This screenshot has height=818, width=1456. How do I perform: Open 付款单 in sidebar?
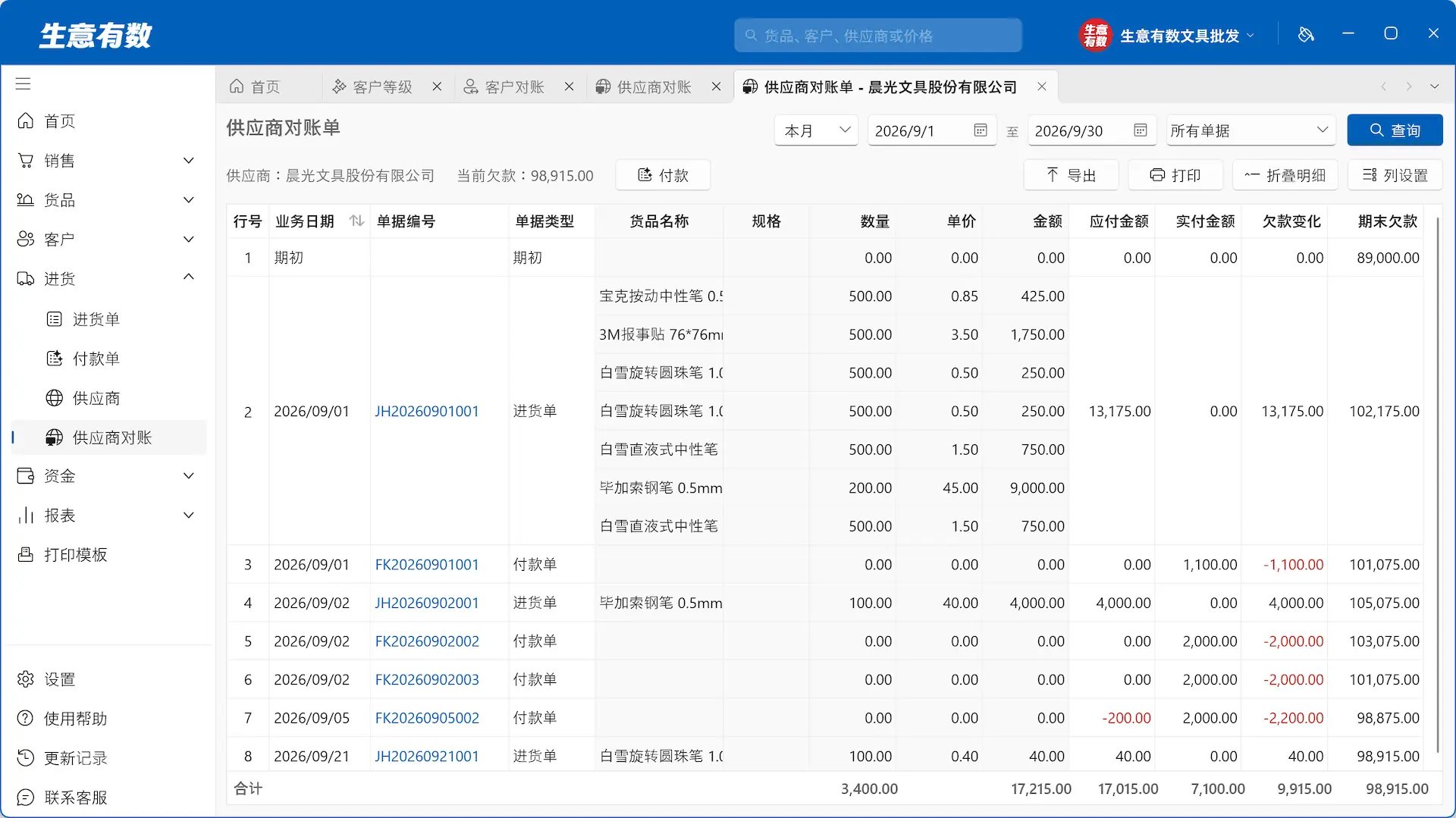(x=108, y=359)
